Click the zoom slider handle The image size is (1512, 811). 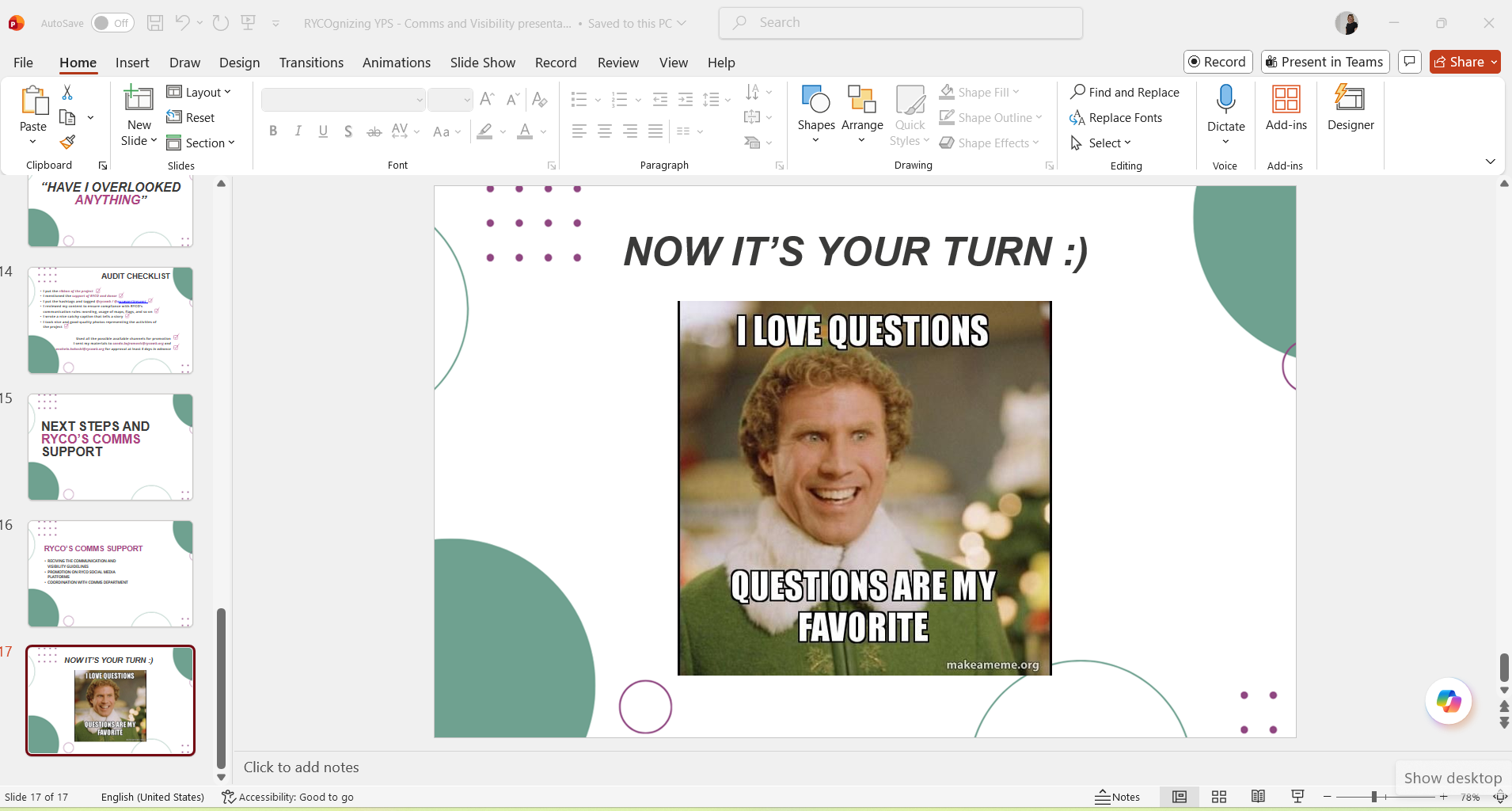point(1374,797)
